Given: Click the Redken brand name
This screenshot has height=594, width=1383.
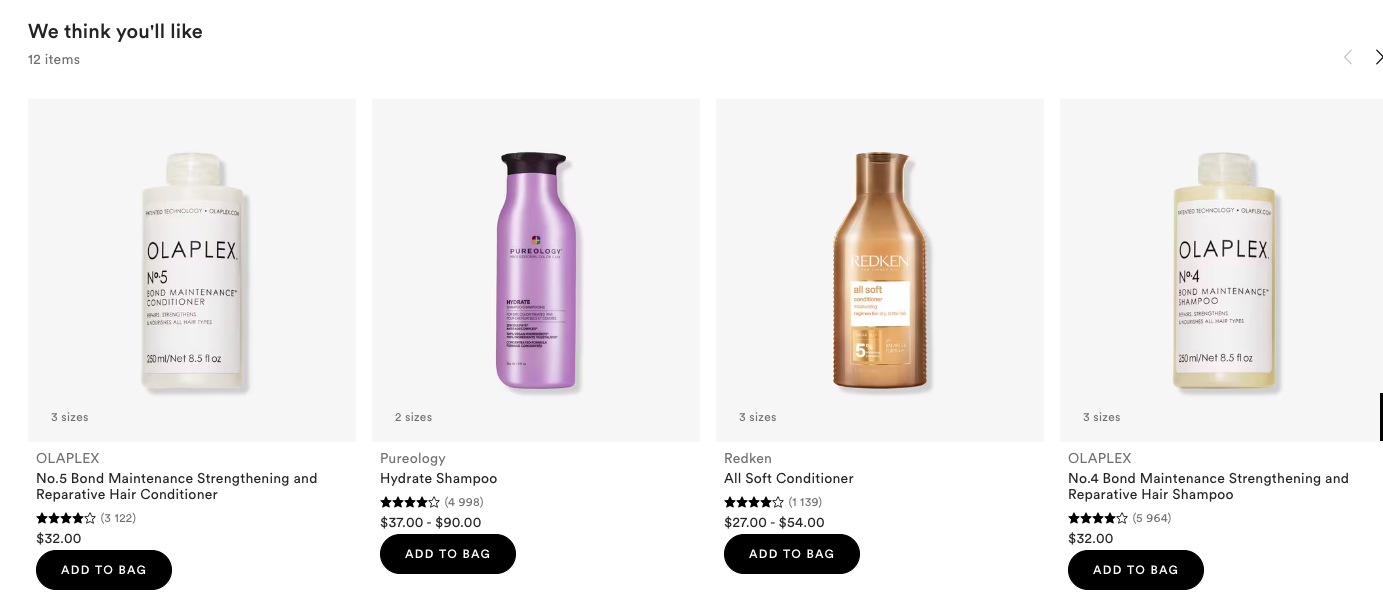Looking at the screenshot, I should click(748, 458).
